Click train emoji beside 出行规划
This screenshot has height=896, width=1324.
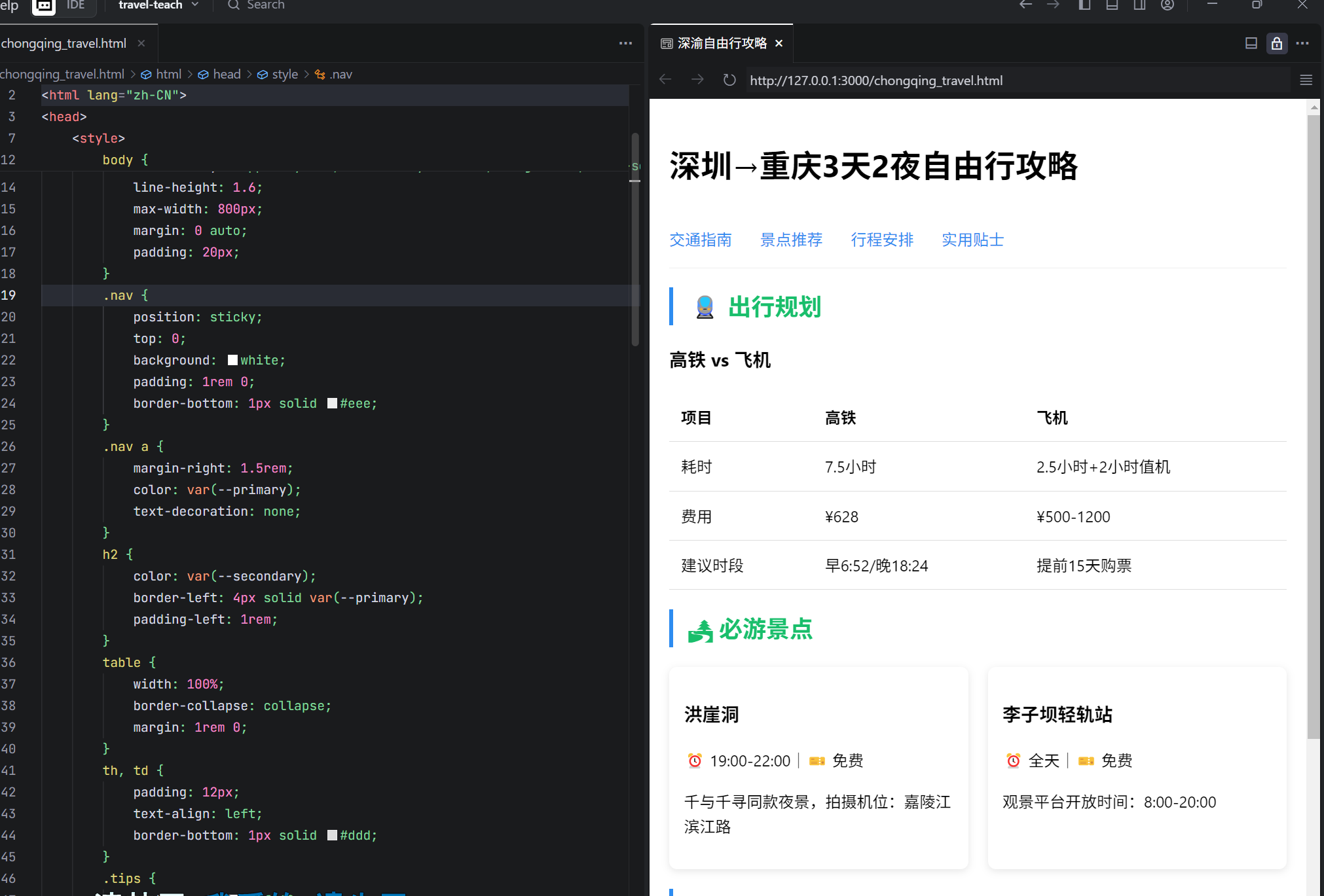pos(705,307)
